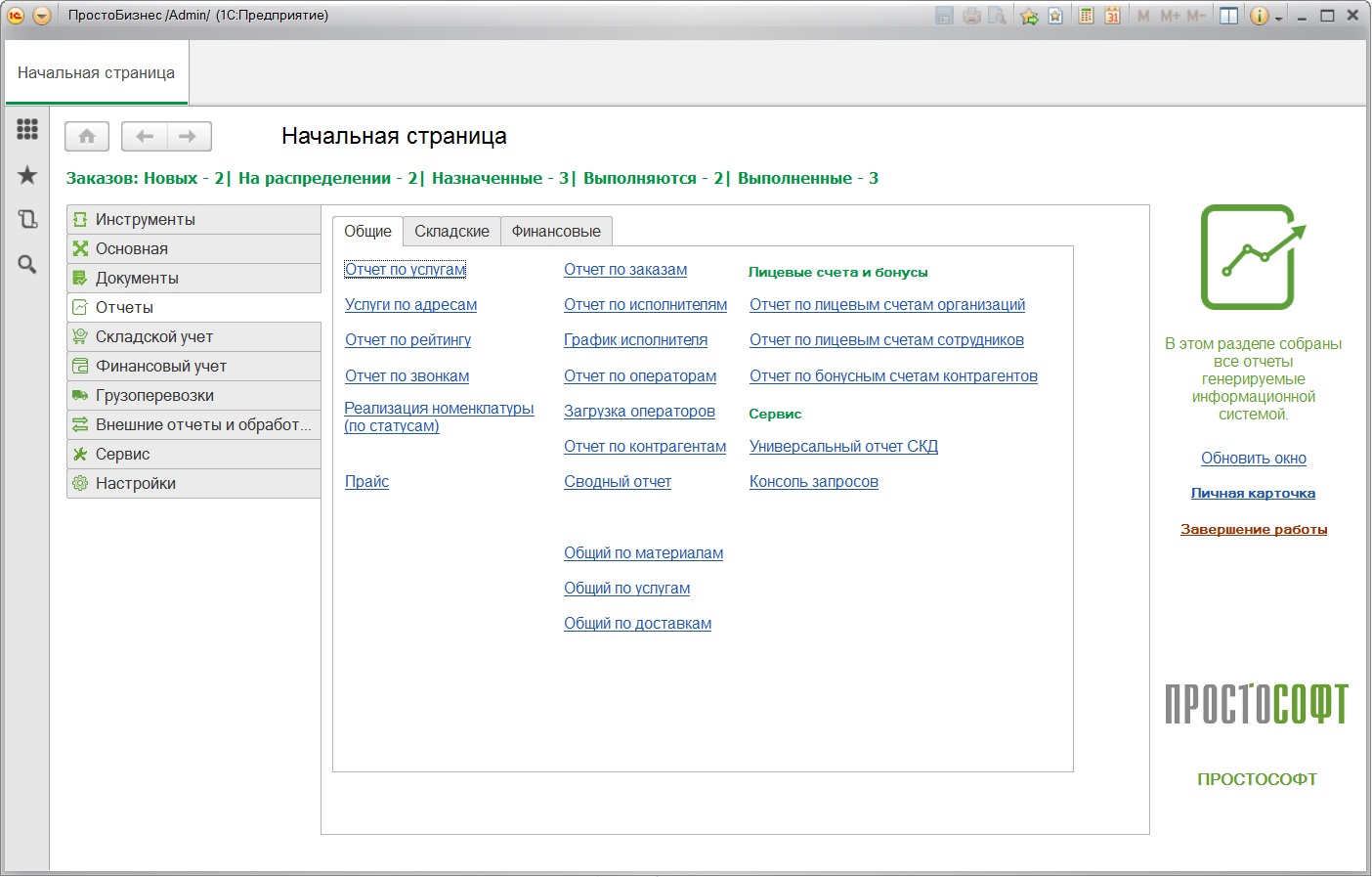Open the calculator from title toolbar

click(x=1086, y=16)
